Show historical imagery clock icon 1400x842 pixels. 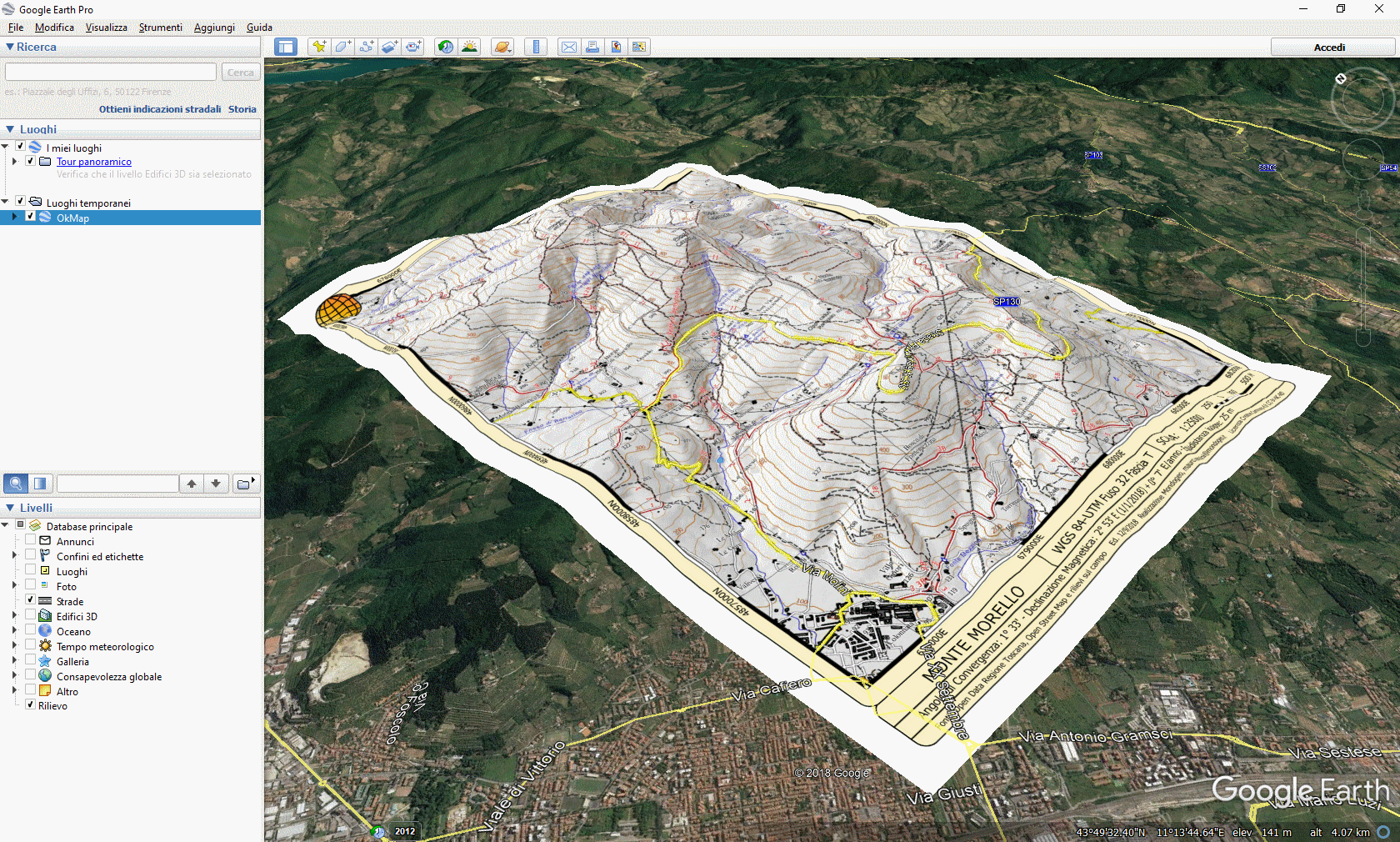[446, 47]
